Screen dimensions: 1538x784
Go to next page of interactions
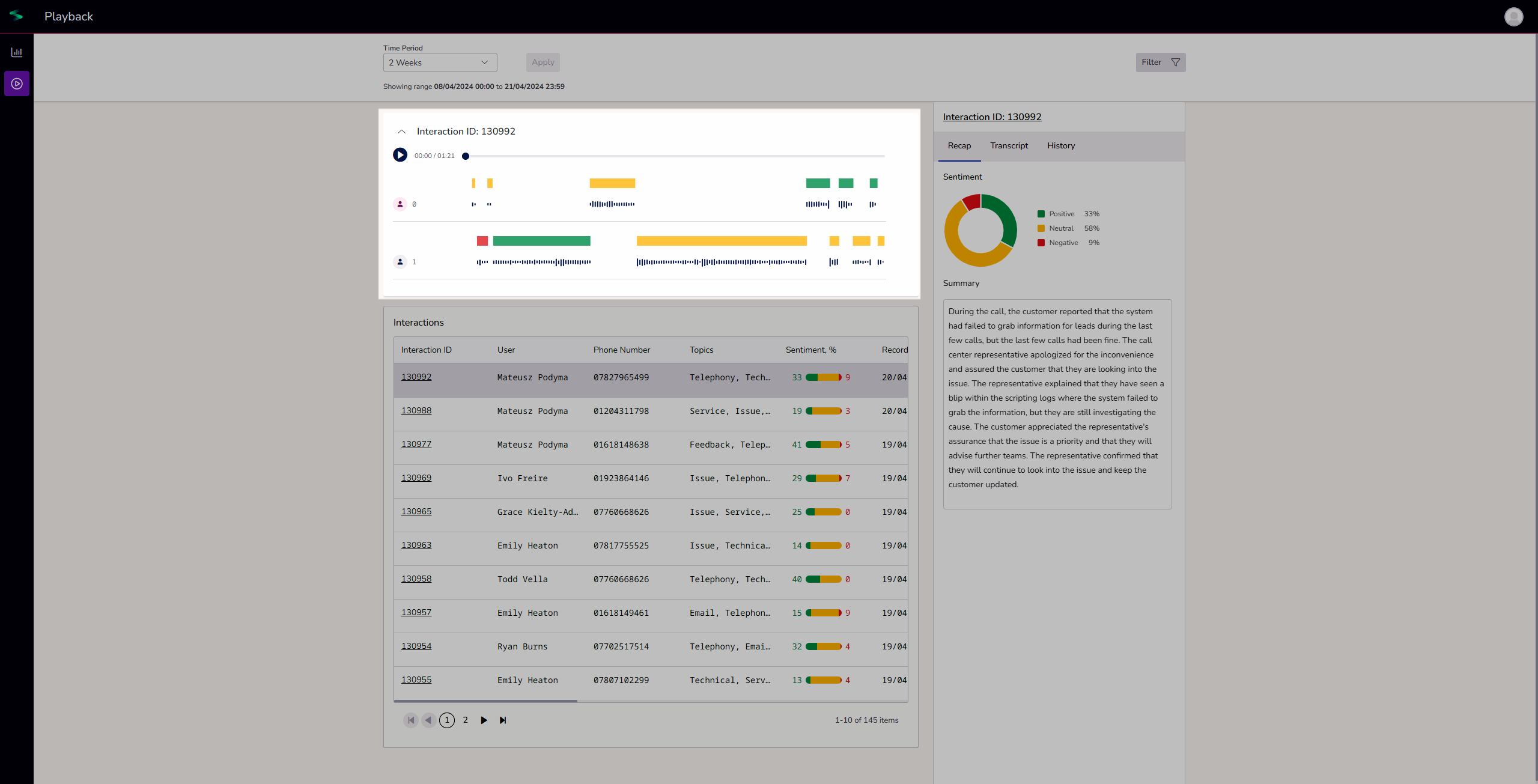(484, 720)
